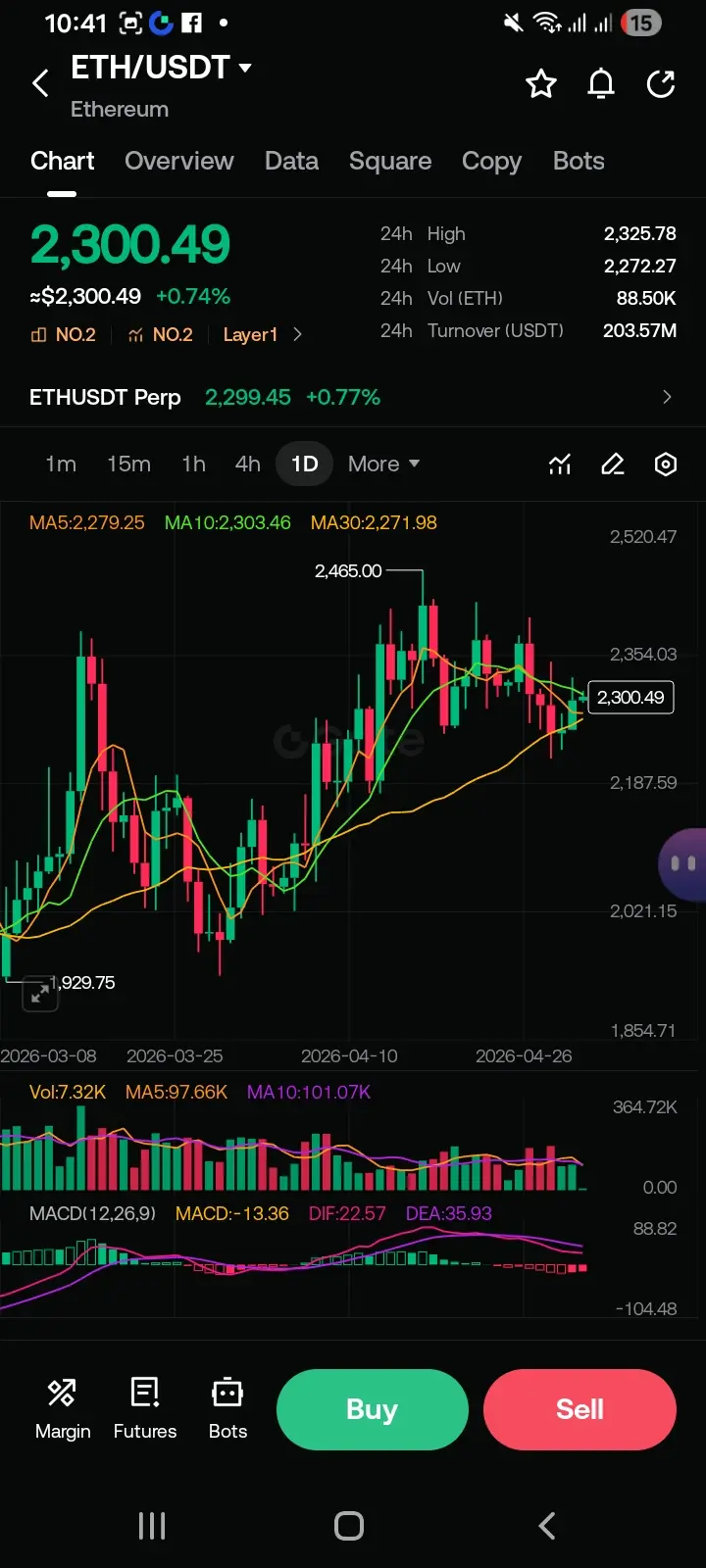Tap the MACD(12,26,9) indicator label
The width and height of the screenshot is (706, 1568).
(92, 1213)
